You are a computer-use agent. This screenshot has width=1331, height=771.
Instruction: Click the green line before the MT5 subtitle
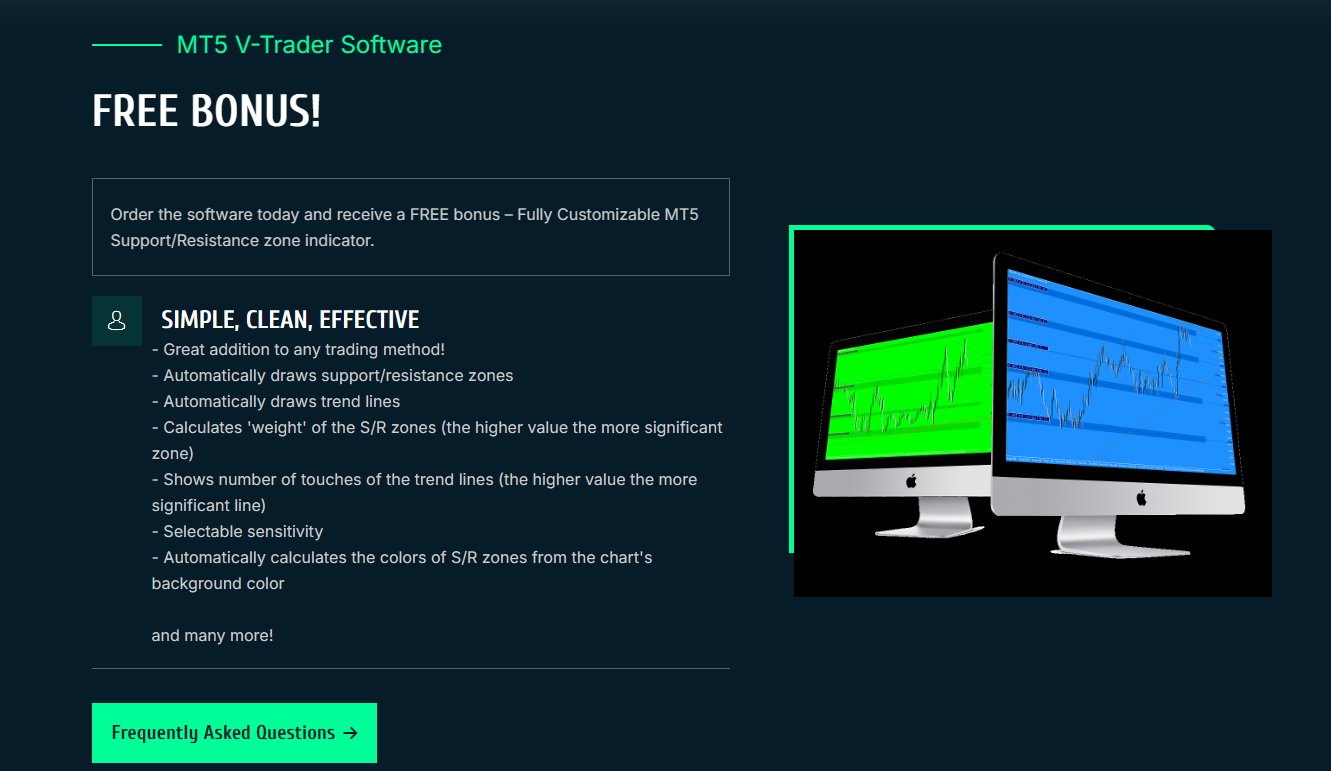(x=127, y=45)
